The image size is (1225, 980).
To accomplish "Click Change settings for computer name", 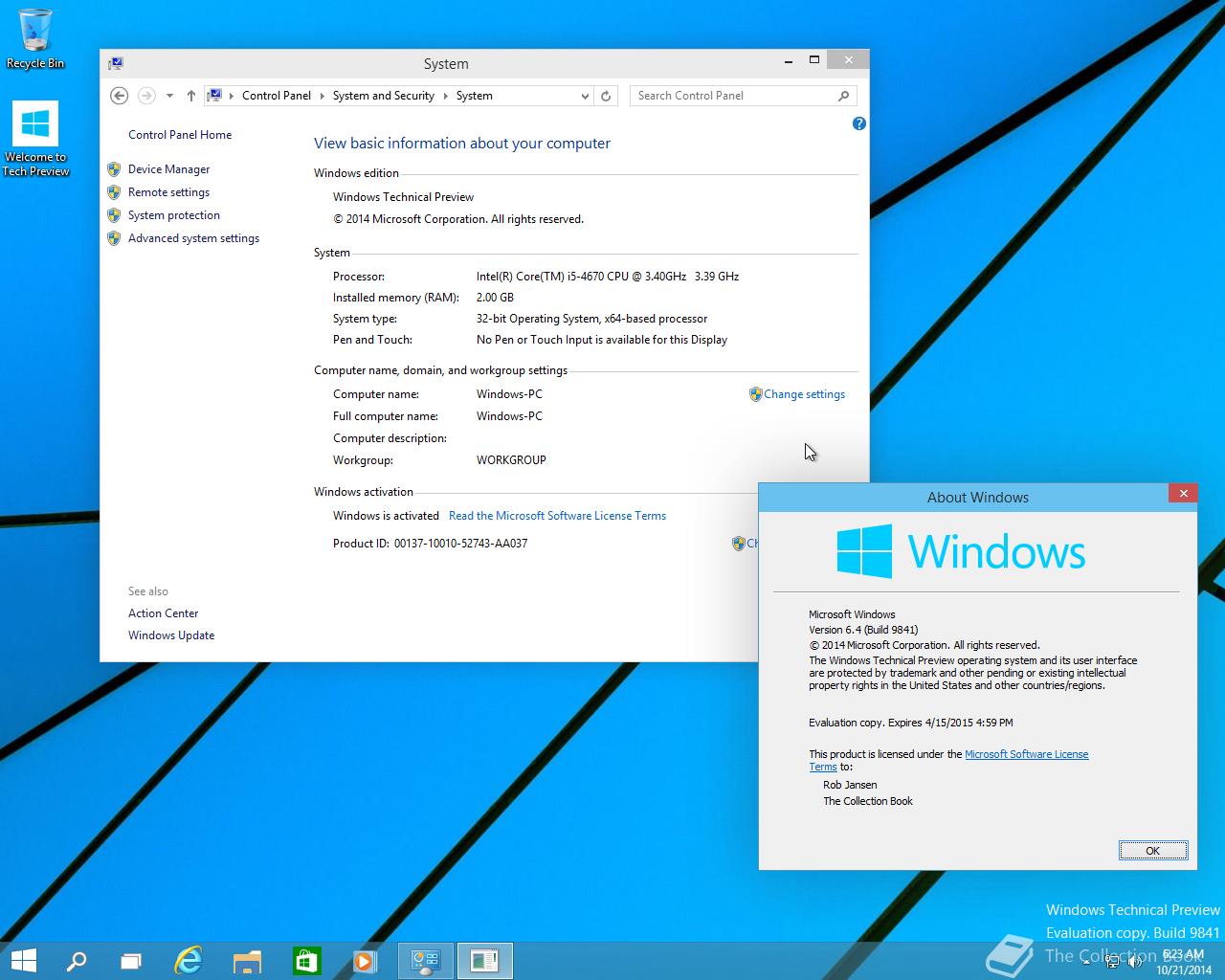I will coord(805,394).
